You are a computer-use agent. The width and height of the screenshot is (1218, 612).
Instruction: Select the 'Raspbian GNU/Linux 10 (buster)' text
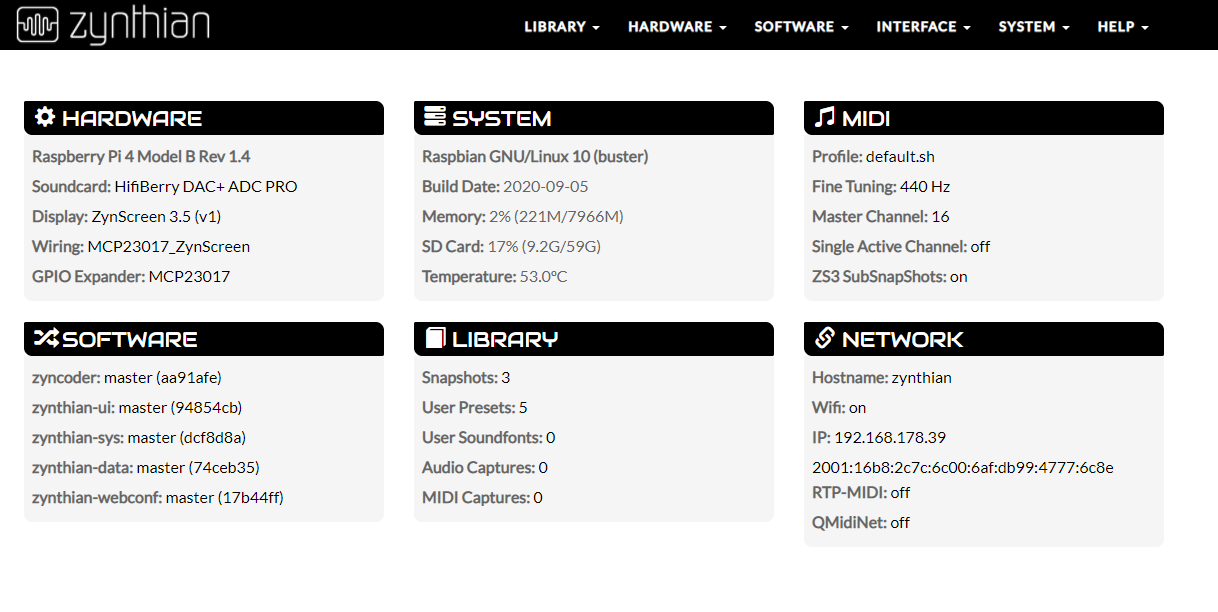(535, 156)
